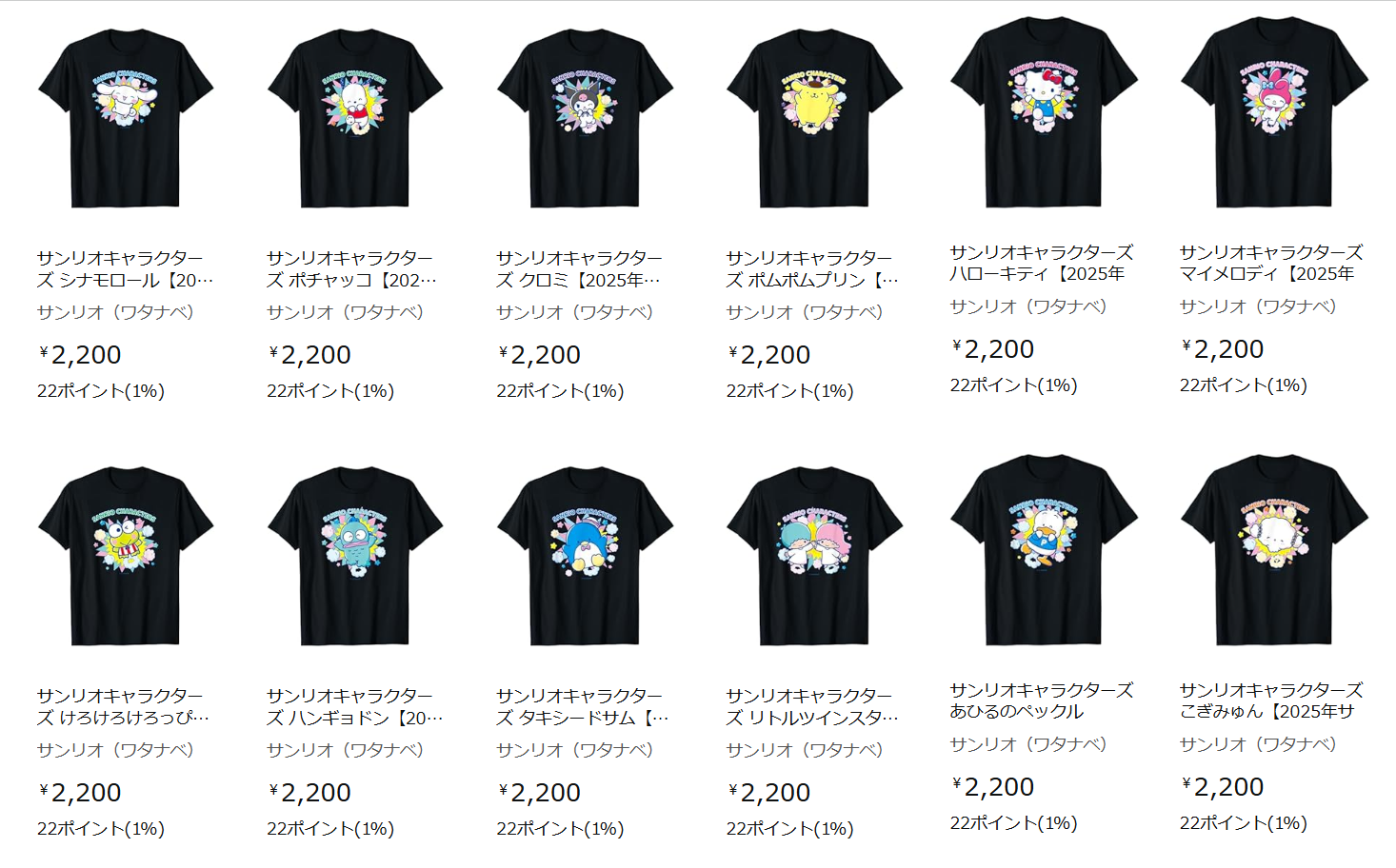Viewport: 1396px width, 868px height.
Task: Select the ¥2,200 price under こぎみゅん
Action: click(1223, 787)
